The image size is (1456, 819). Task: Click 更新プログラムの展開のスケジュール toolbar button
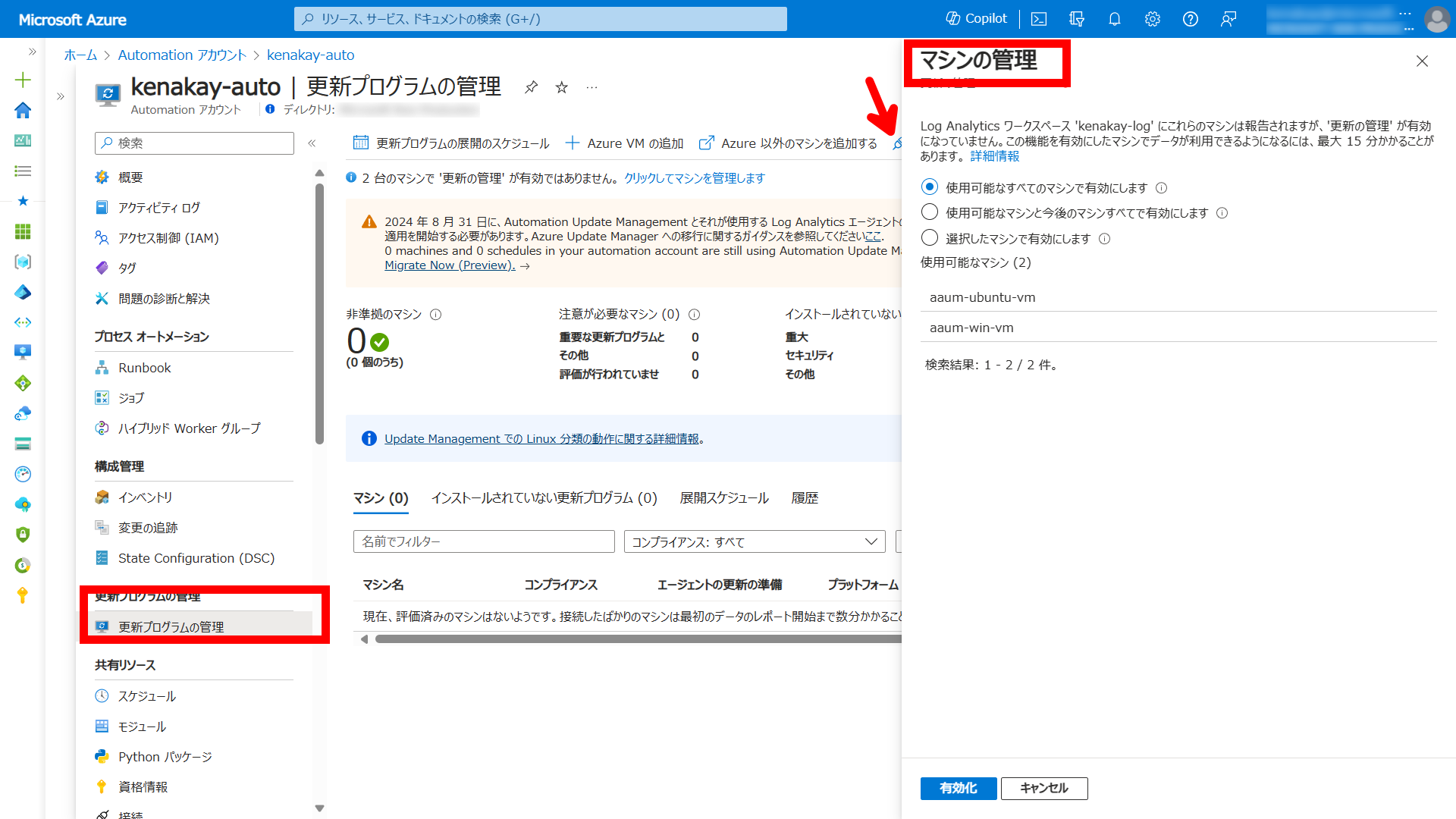click(451, 143)
